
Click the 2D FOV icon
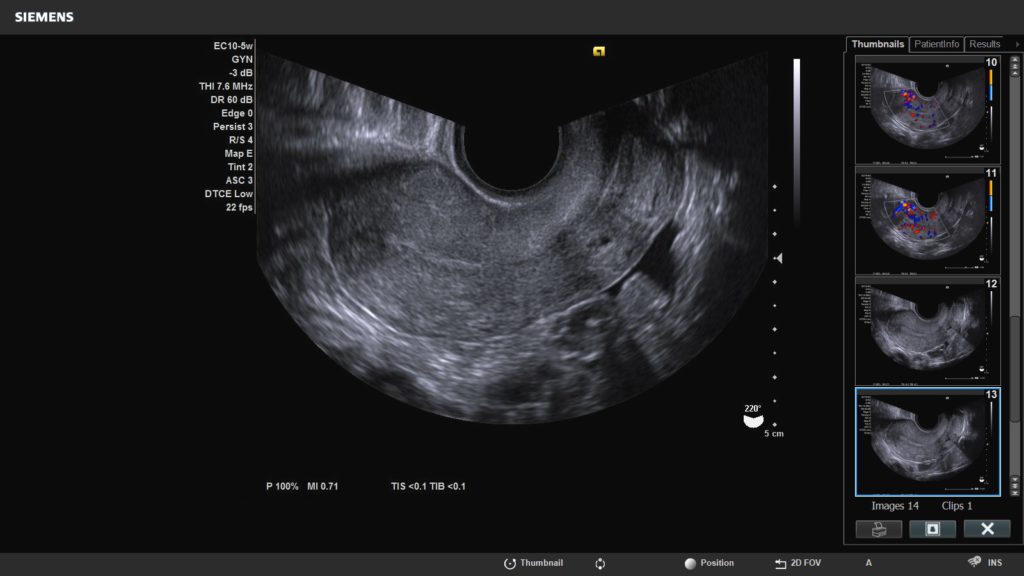[780, 563]
